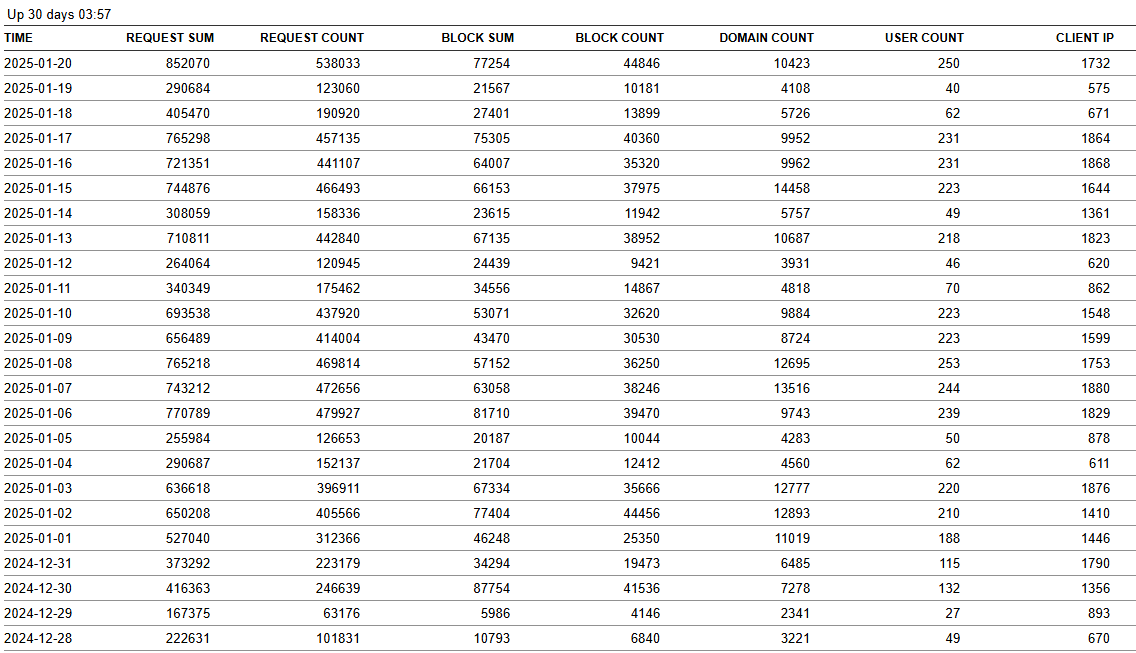Select the BLOCK COUNT column header
Viewport: 1136px width, 653px height.
[x=619, y=38]
